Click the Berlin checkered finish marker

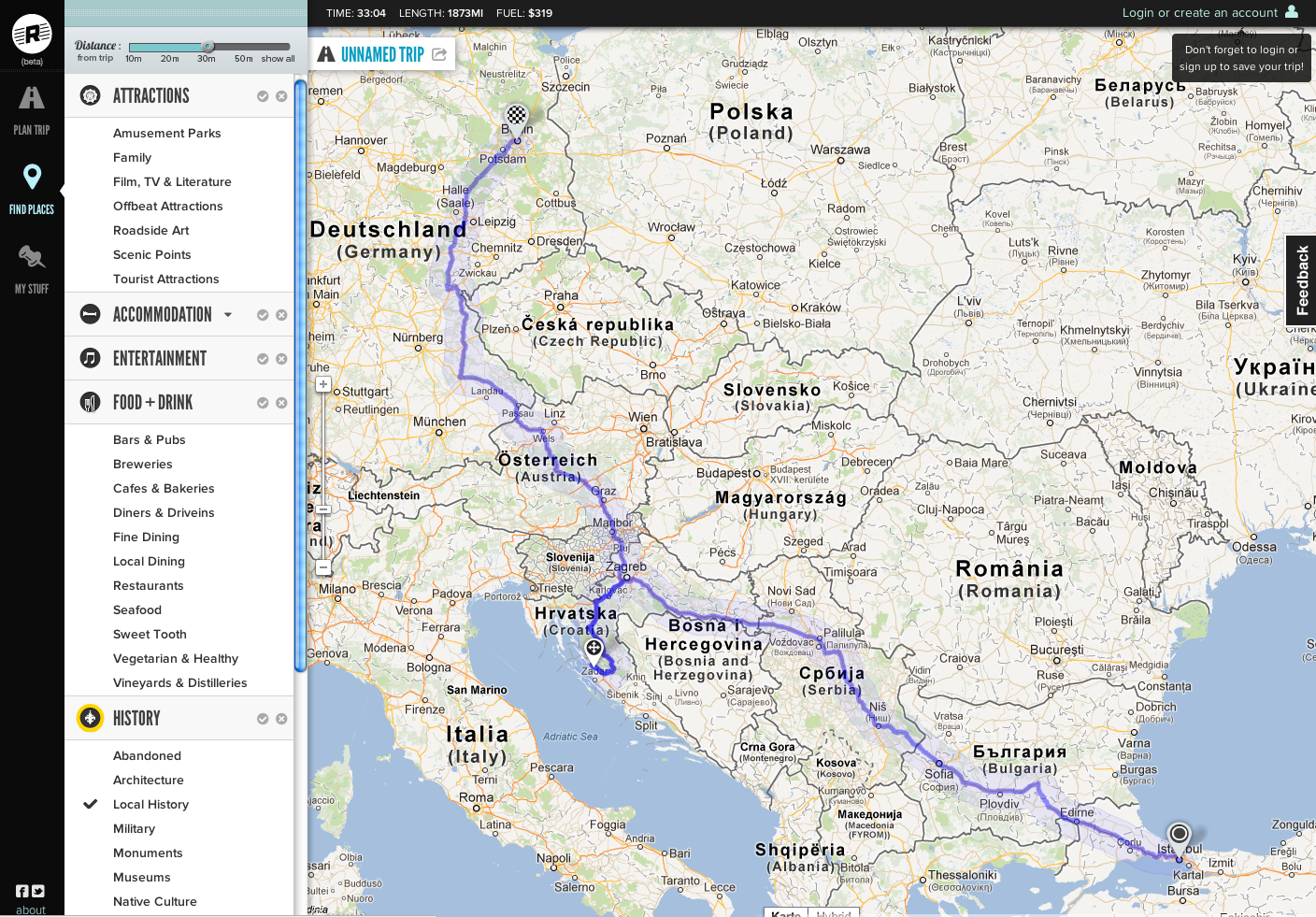516,117
